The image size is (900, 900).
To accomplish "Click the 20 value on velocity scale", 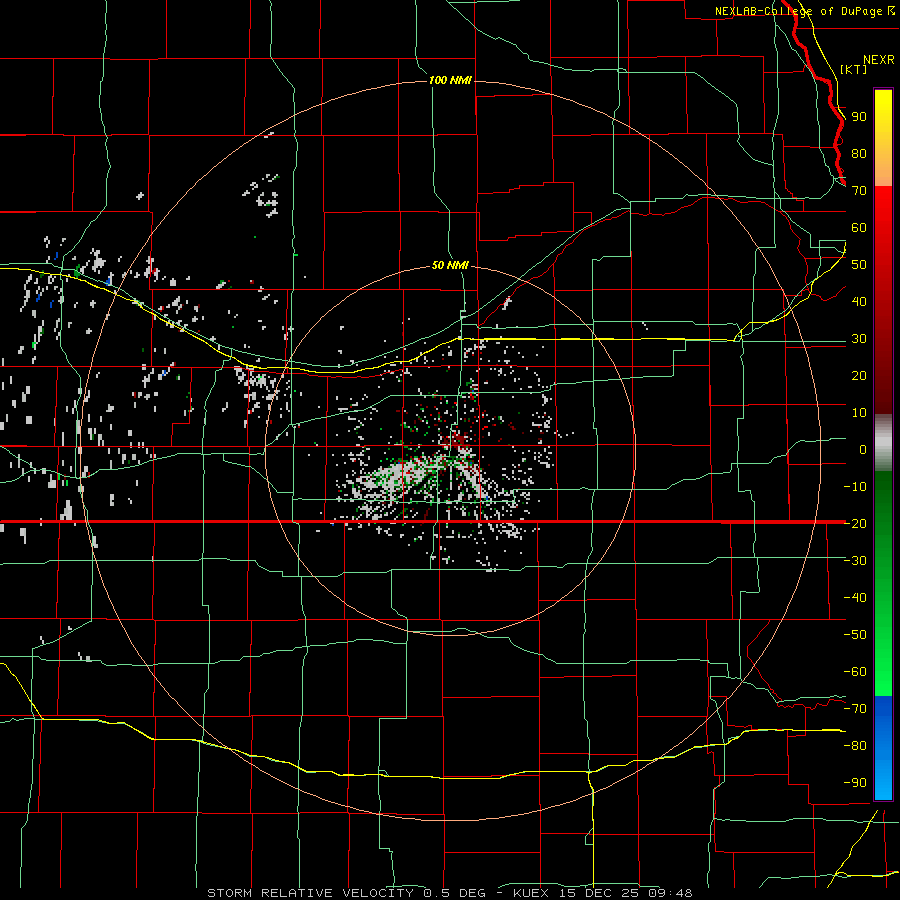I will tap(859, 375).
